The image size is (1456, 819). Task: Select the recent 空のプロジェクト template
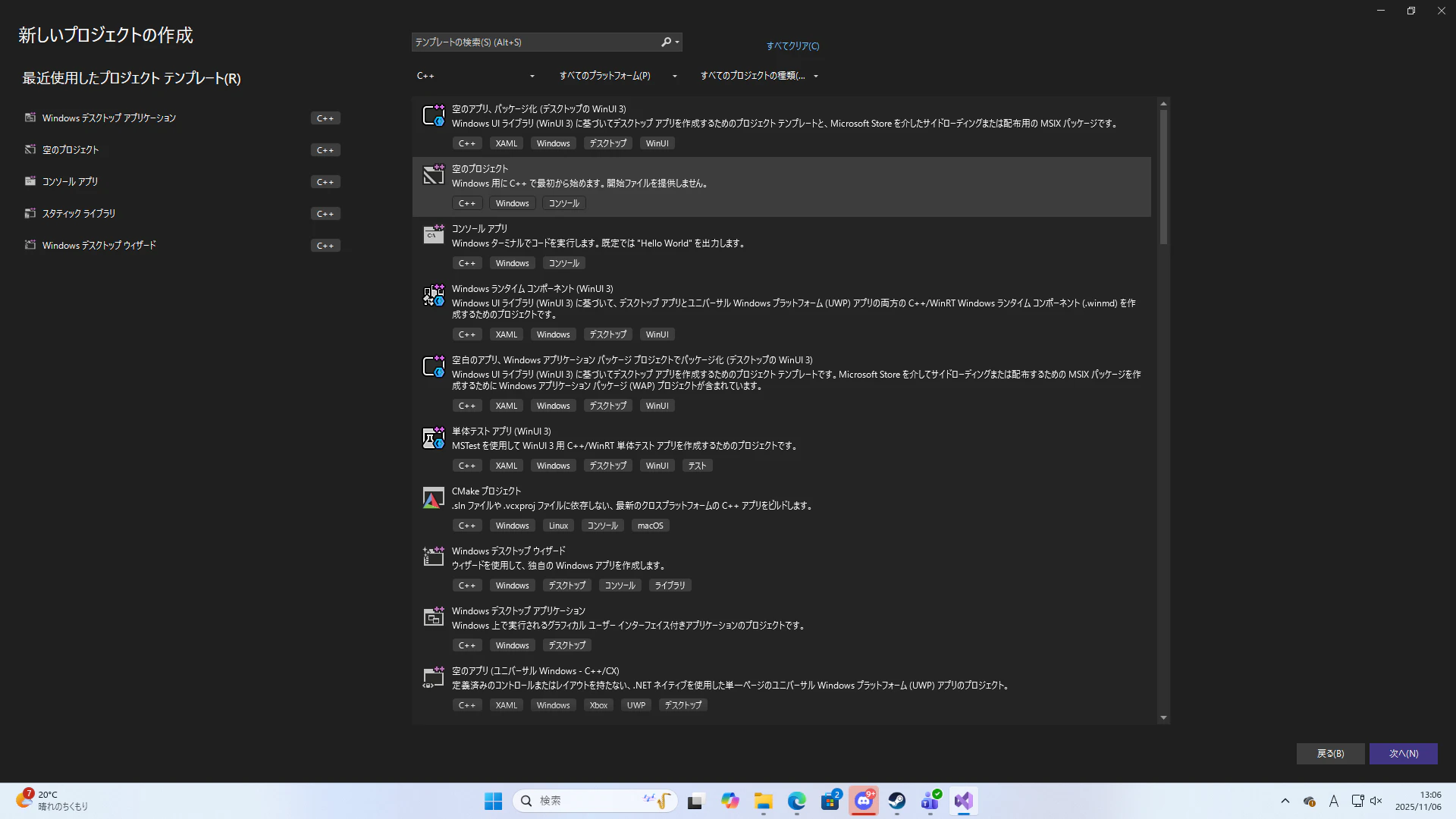pyautogui.click(x=71, y=150)
